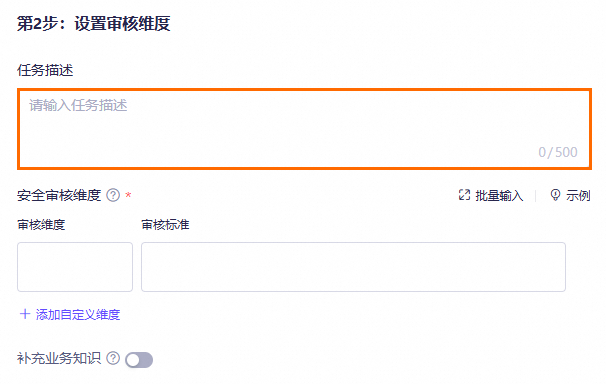Click help icon beside 补充业务知识
Image resolution: width=606 pixels, height=384 pixels.
(113, 358)
